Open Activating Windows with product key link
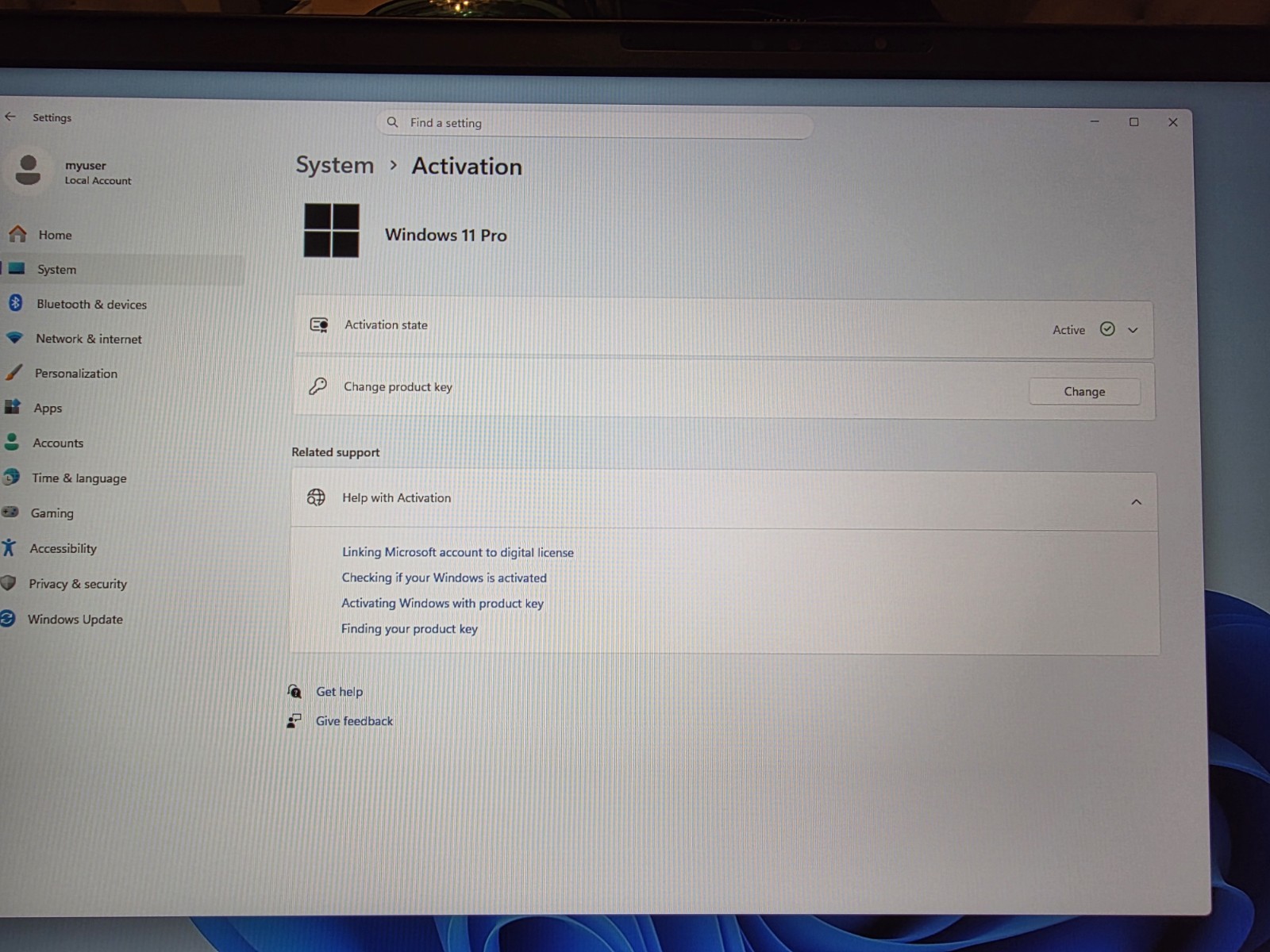This screenshot has width=1270, height=952. click(x=442, y=603)
